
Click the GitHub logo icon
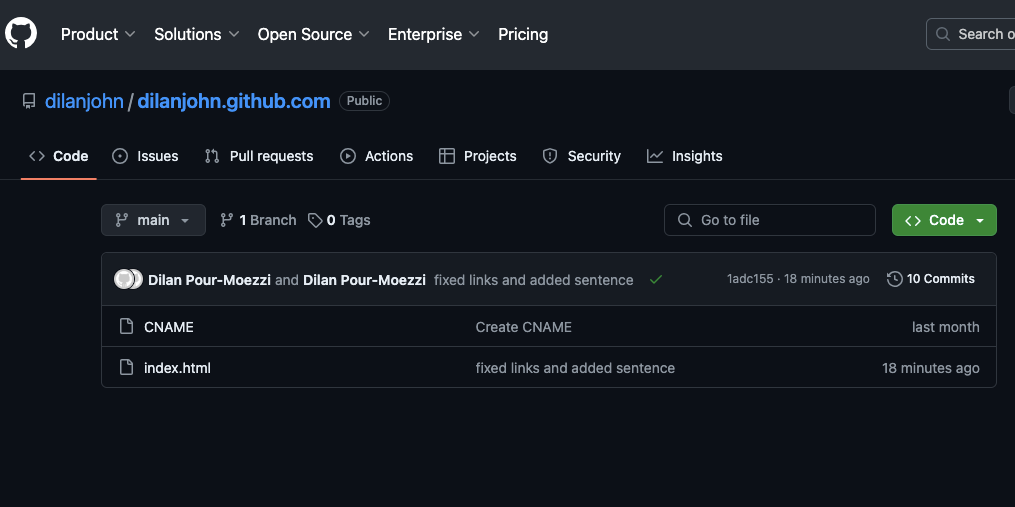(21, 34)
